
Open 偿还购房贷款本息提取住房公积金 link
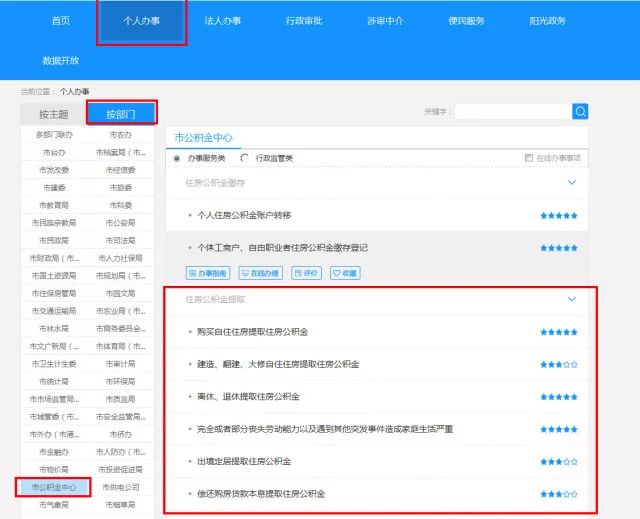[261, 494]
